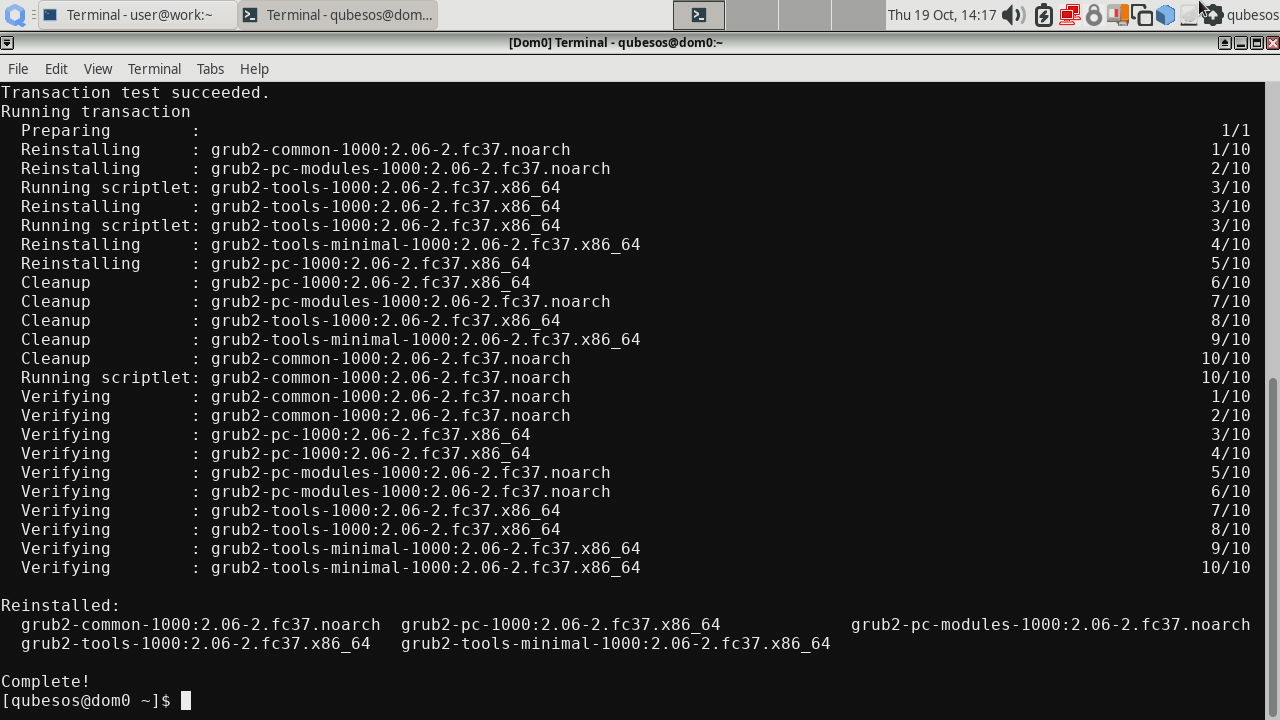Image resolution: width=1280 pixels, height=720 pixels.
Task: Open the volume speaker tray icon
Action: (1014, 15)
